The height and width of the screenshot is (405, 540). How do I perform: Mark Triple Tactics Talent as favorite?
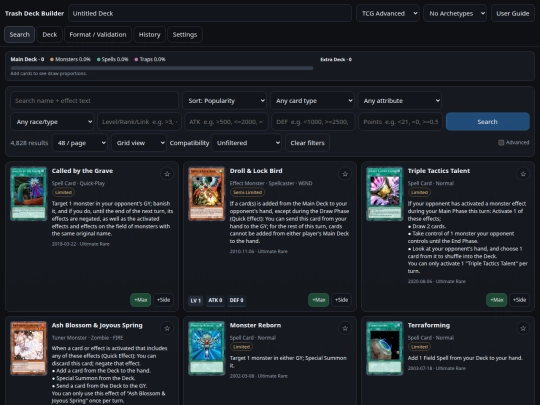tap(523, 174)
